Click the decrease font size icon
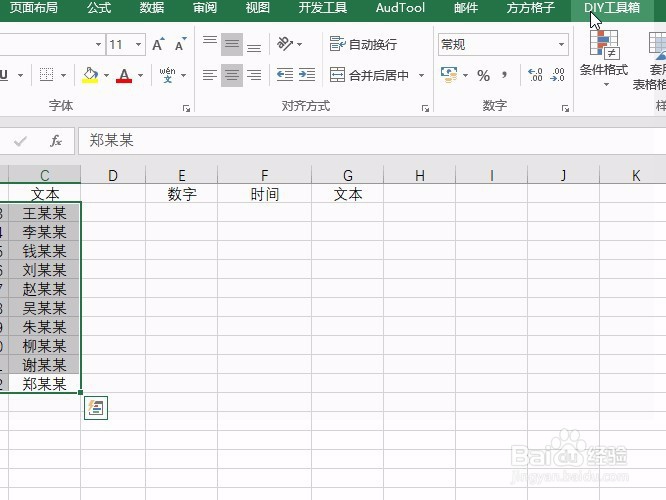The image size is (666, 500). pyautogui.click(x=181, y=44)
